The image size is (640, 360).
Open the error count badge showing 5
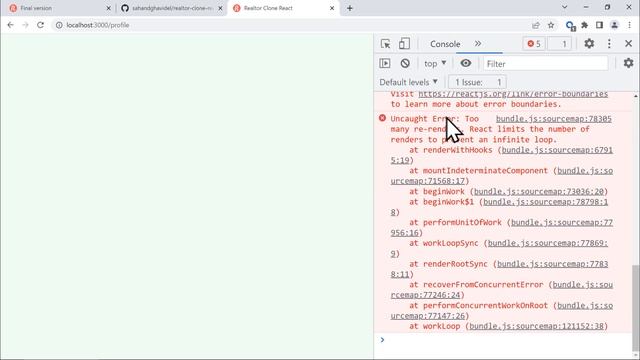coord(534,44)
